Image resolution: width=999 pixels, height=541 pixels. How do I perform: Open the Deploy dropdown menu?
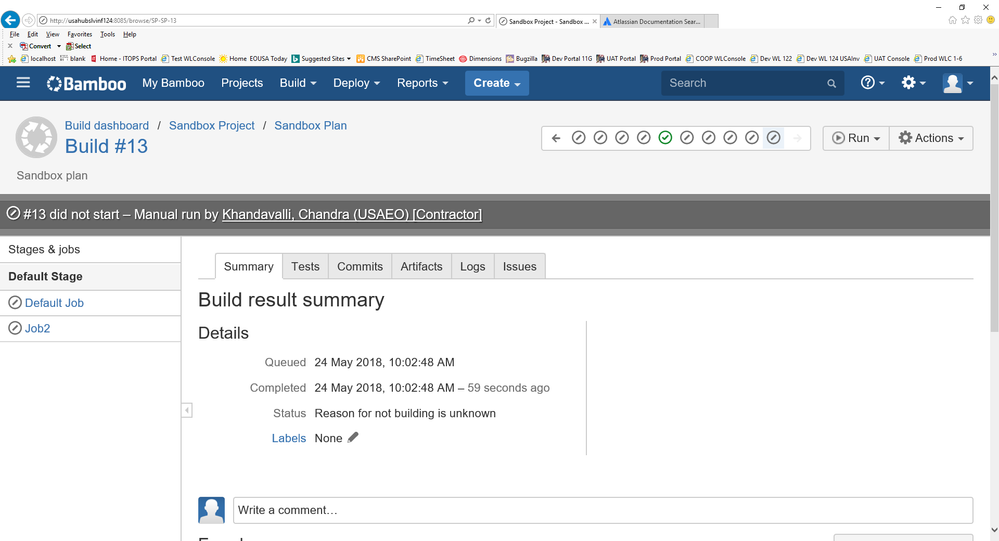tap(357, 83)
